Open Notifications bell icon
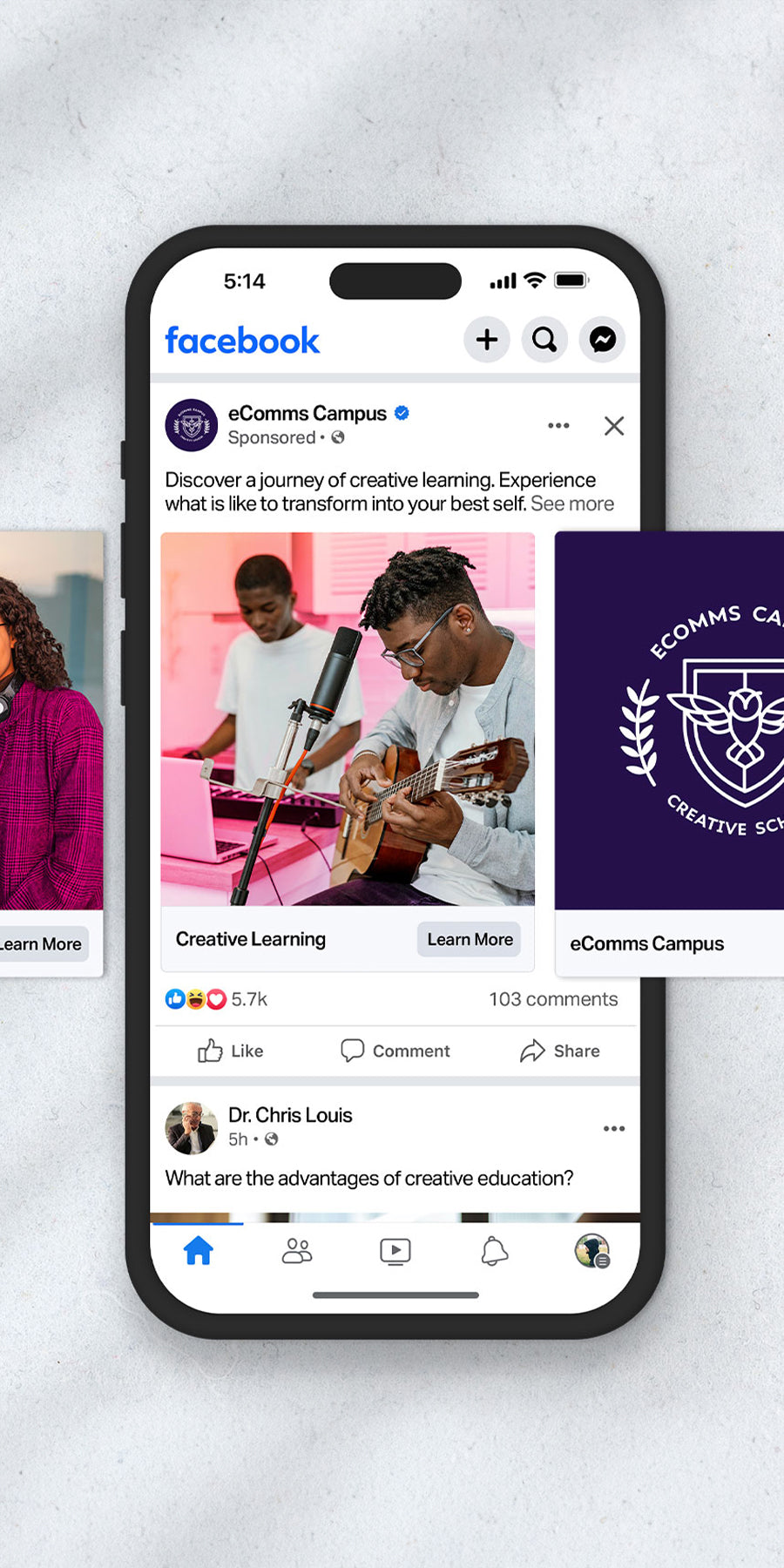784x1568 pixels. tap(494, 1251)
